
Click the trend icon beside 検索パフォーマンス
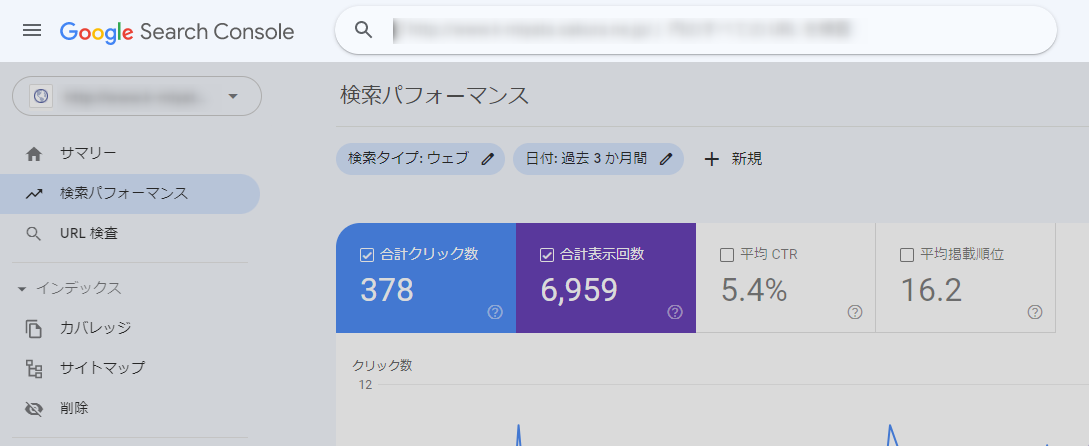point(33,194)
